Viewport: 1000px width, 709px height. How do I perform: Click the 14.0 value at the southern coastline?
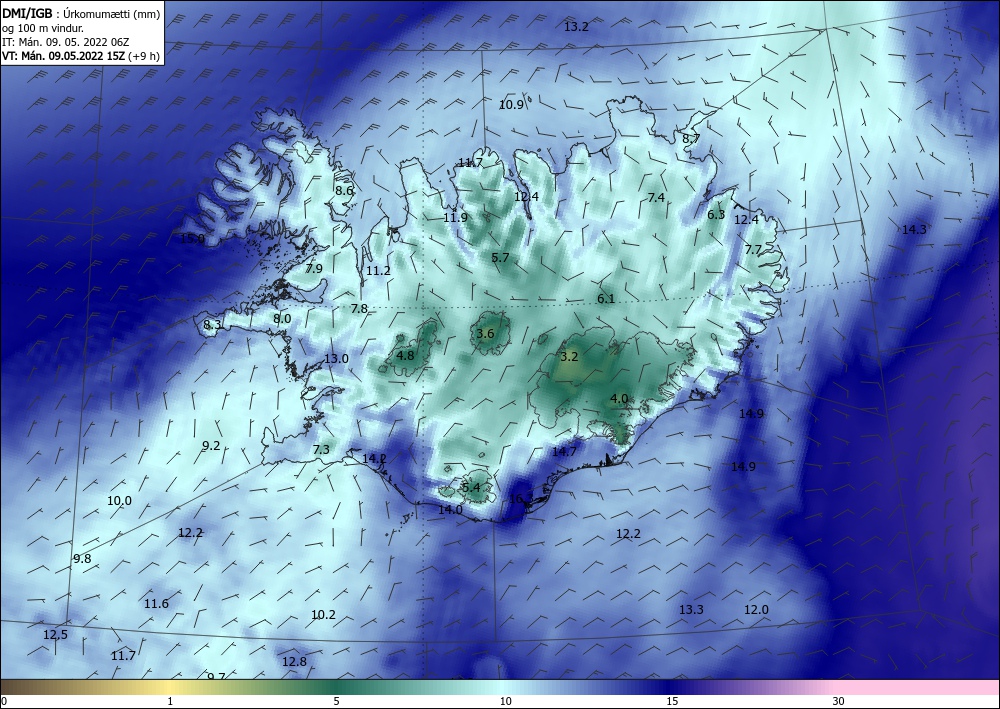(x=450, y=510)
